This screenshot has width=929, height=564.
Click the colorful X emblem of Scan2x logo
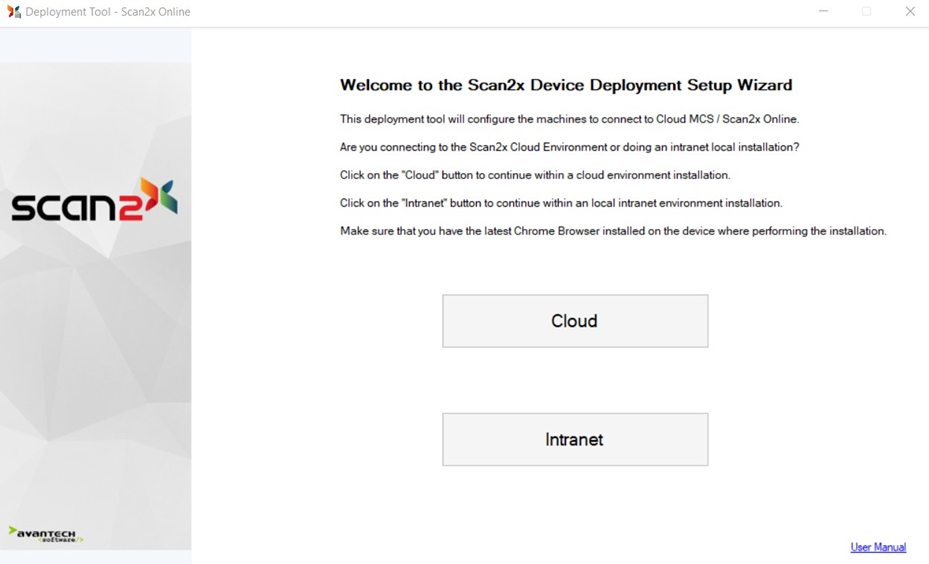pyautogui.click(x=159, y=196)
